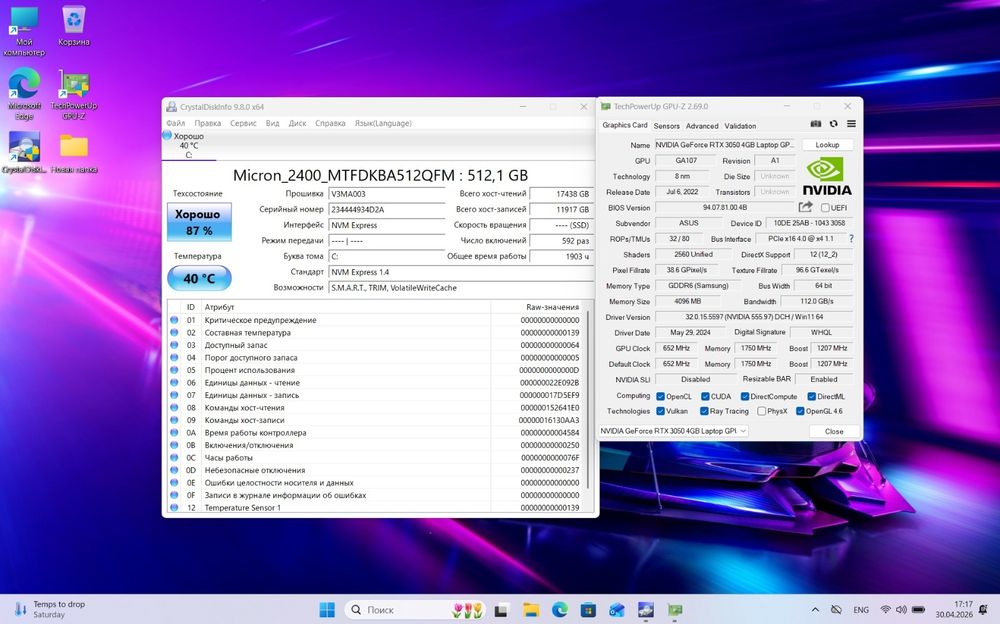Click the Прошивка field showing V3MA003

click(386, 194)
